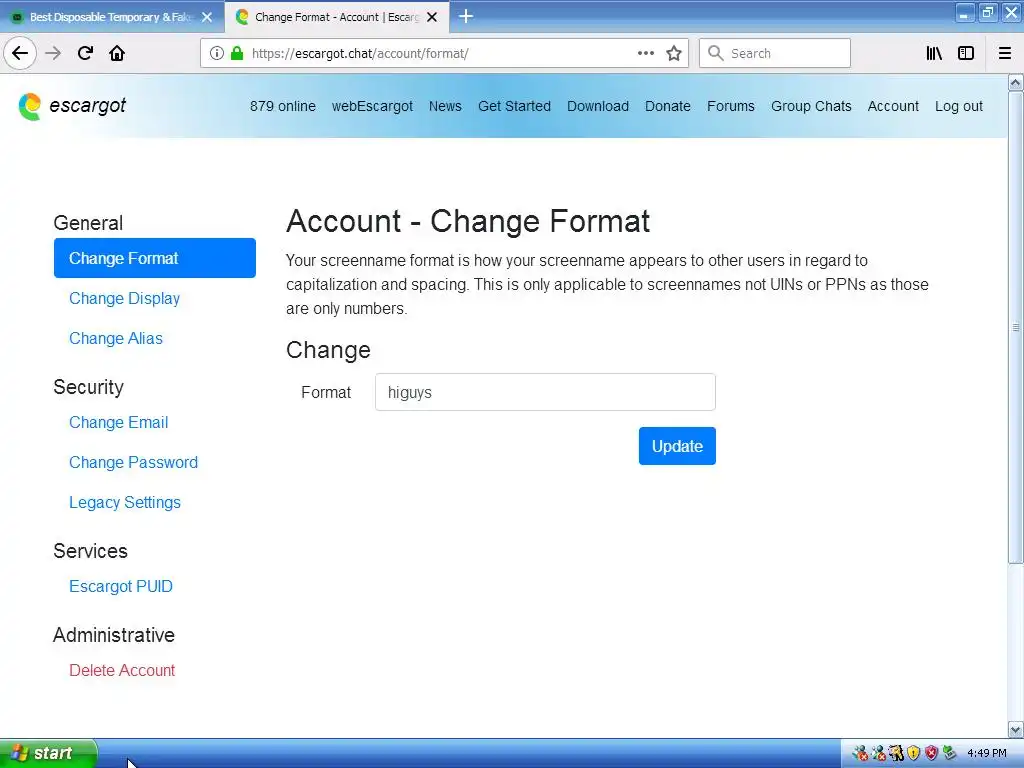The height and width of the screenshot is (768, 1024).
Task: Go to the browser home page icon
Action: [x=117, y=53]
